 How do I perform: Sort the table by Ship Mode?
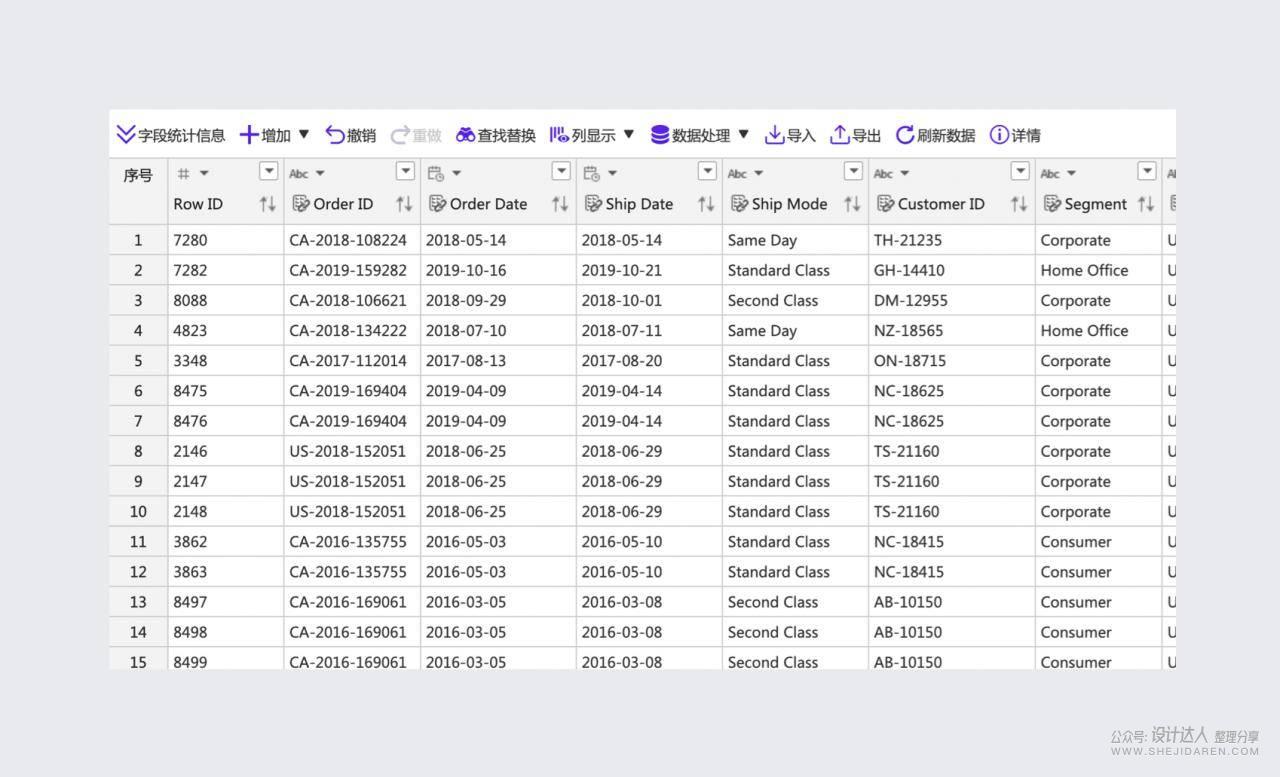coord(852,204)
